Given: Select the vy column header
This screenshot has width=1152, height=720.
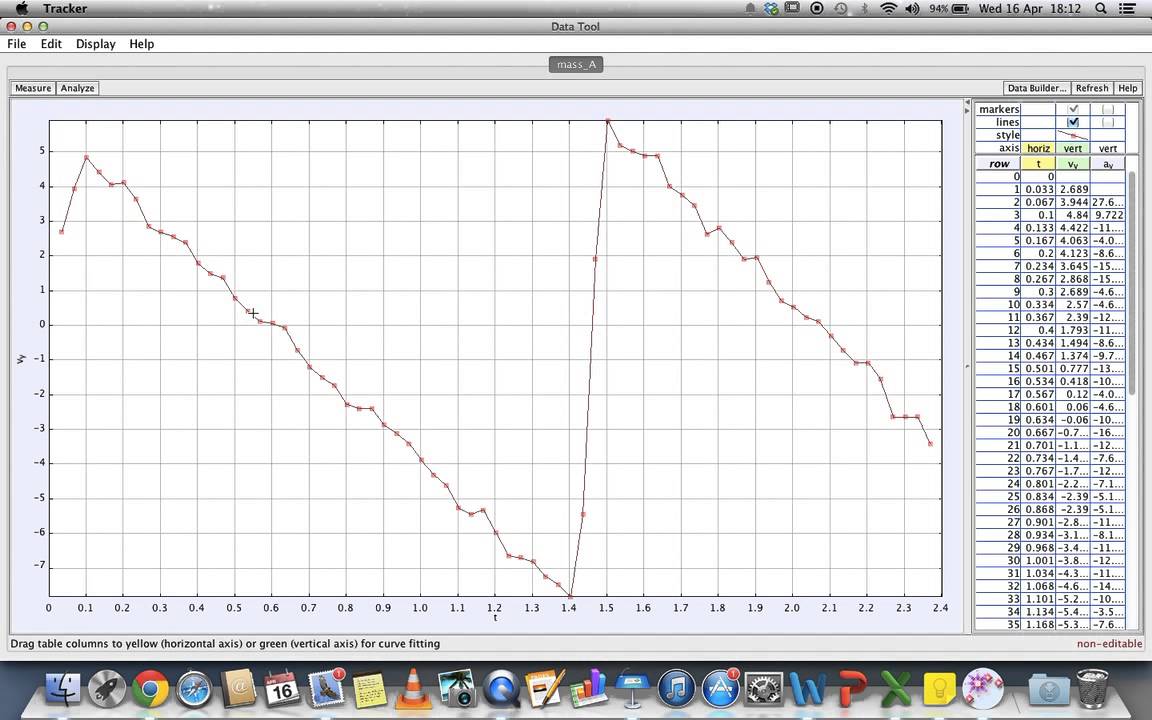Looking at the screenshot, I should point(1073,164).
